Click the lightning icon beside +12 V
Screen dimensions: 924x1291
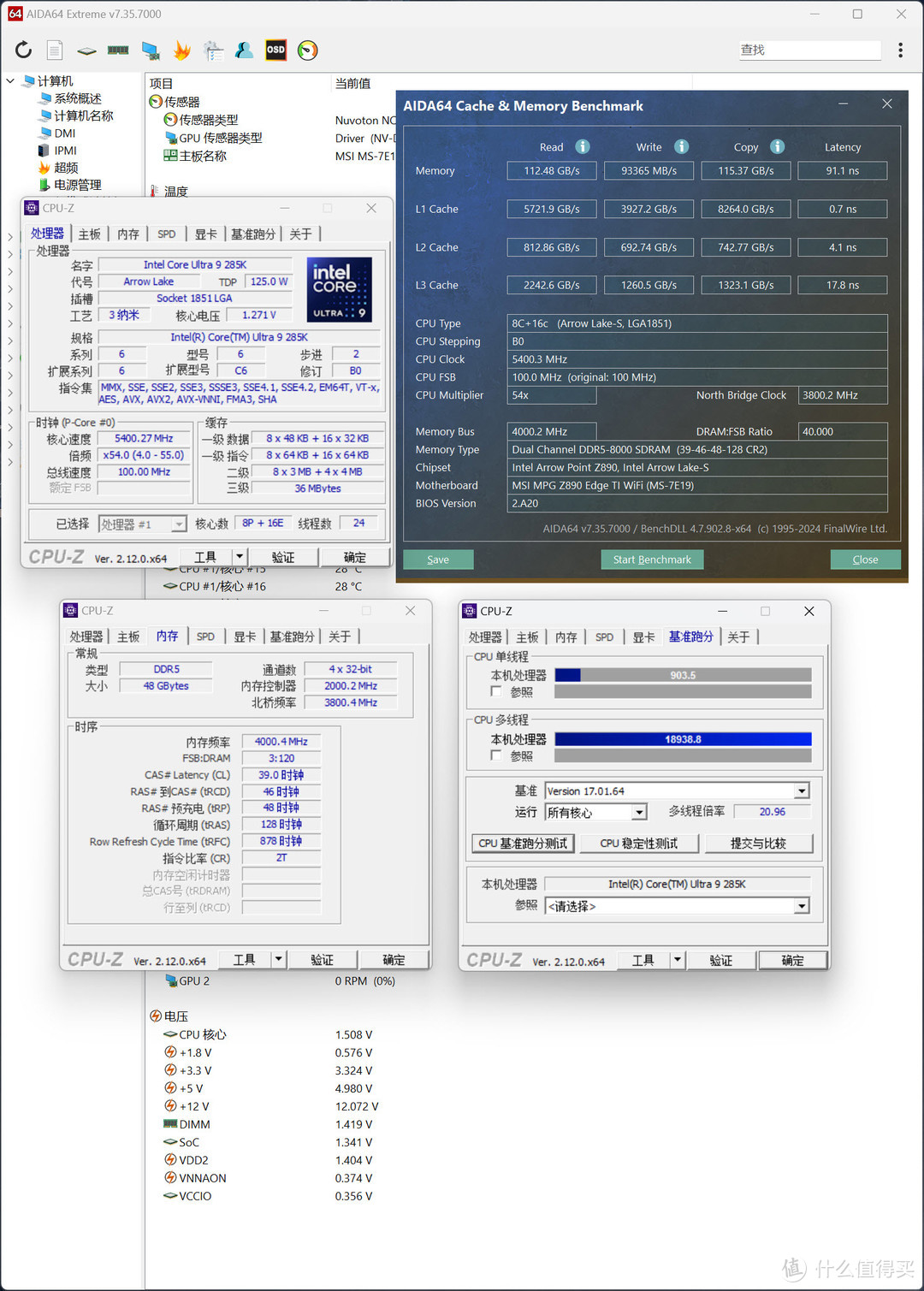tap(170, 1106)
